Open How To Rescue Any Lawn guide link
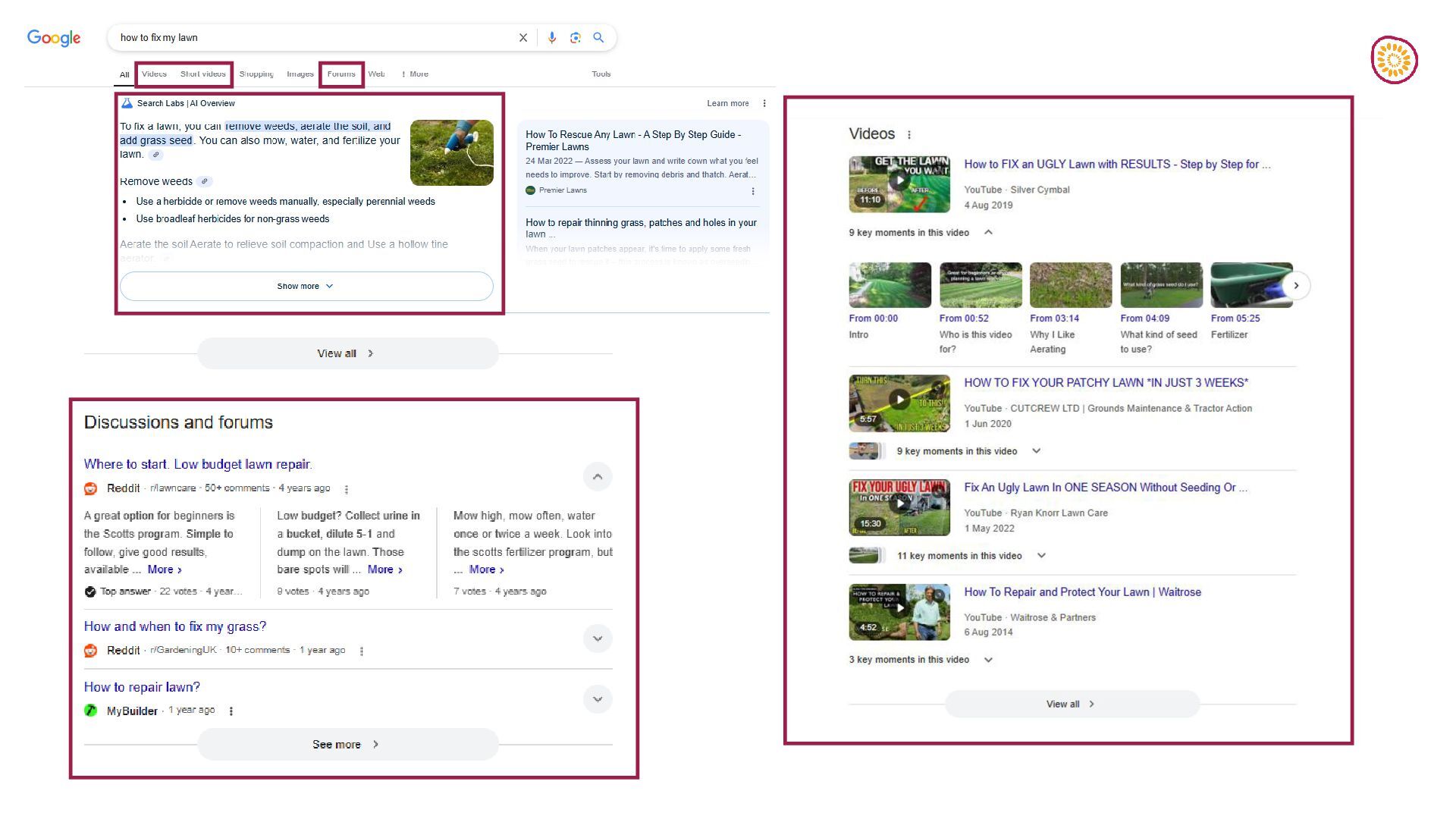This screenshot has width=1456, height=819. [633, 141]
